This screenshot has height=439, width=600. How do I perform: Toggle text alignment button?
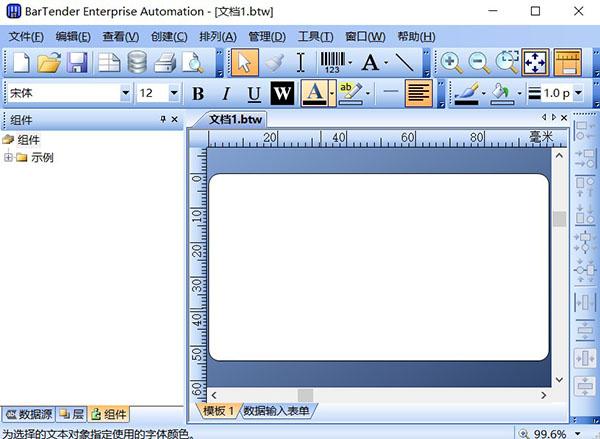419,93
